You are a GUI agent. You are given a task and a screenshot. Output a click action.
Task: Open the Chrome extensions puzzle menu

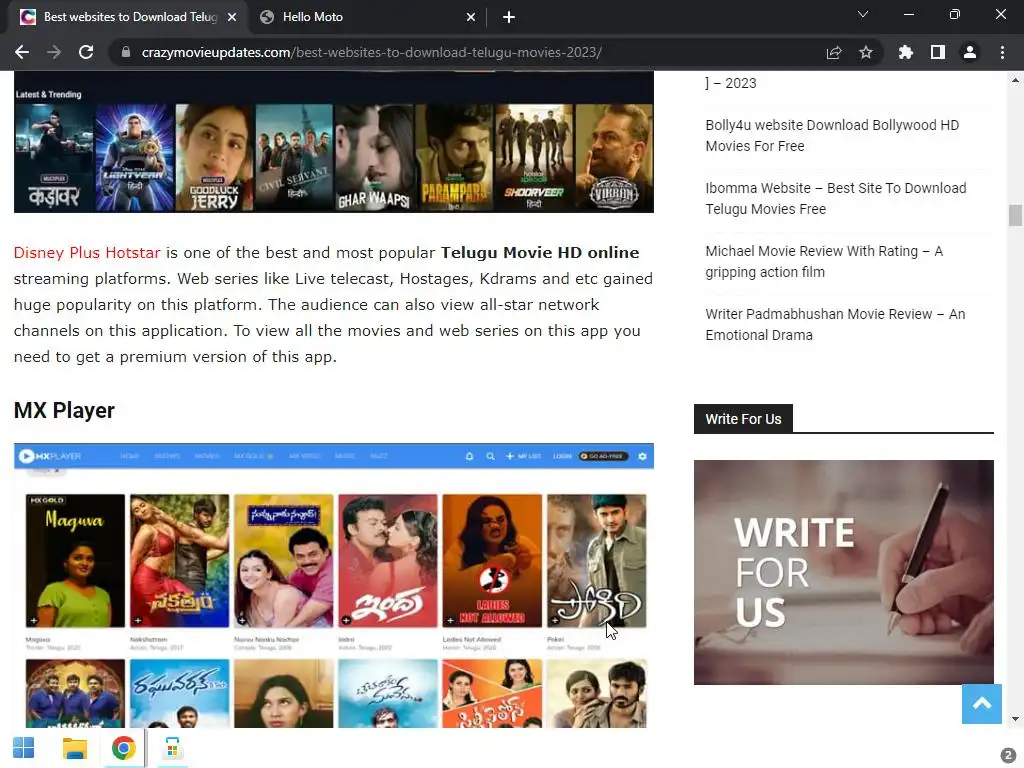(x=906, y=52)
